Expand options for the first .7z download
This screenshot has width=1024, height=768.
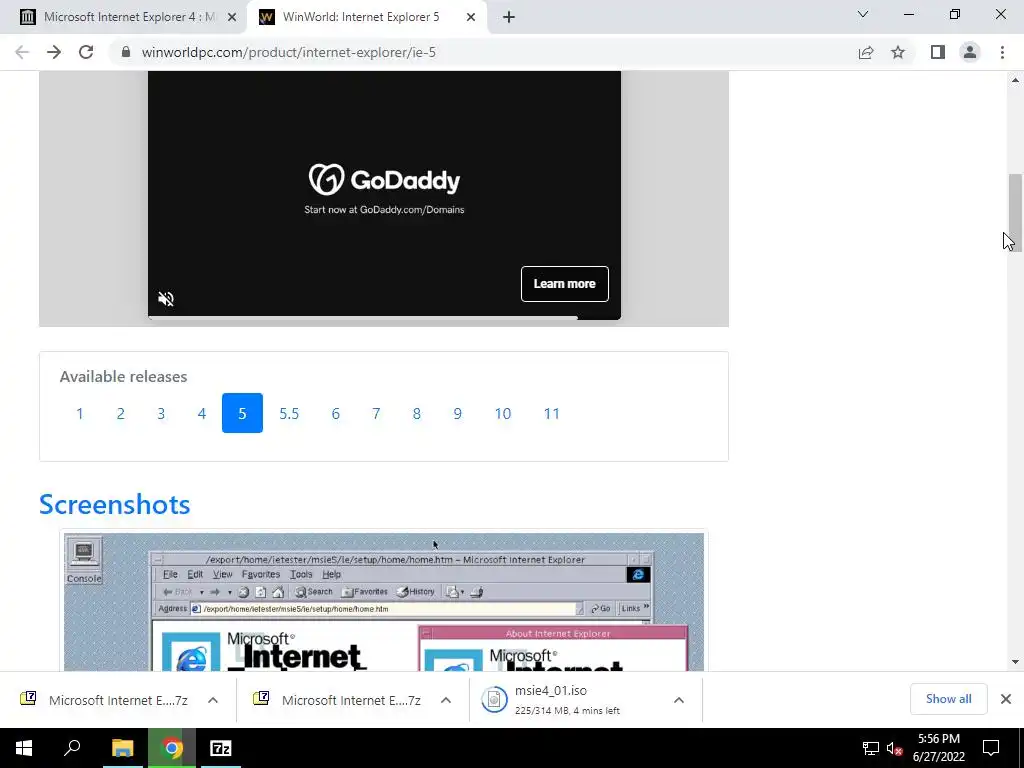pos(213,700)
